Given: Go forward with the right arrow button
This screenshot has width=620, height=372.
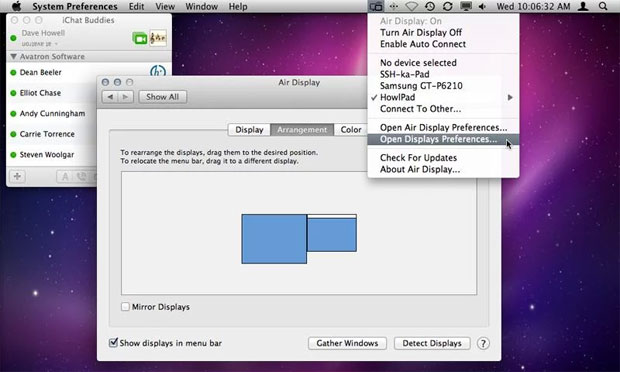Looking at the screenshot, I should coord(125,97).
